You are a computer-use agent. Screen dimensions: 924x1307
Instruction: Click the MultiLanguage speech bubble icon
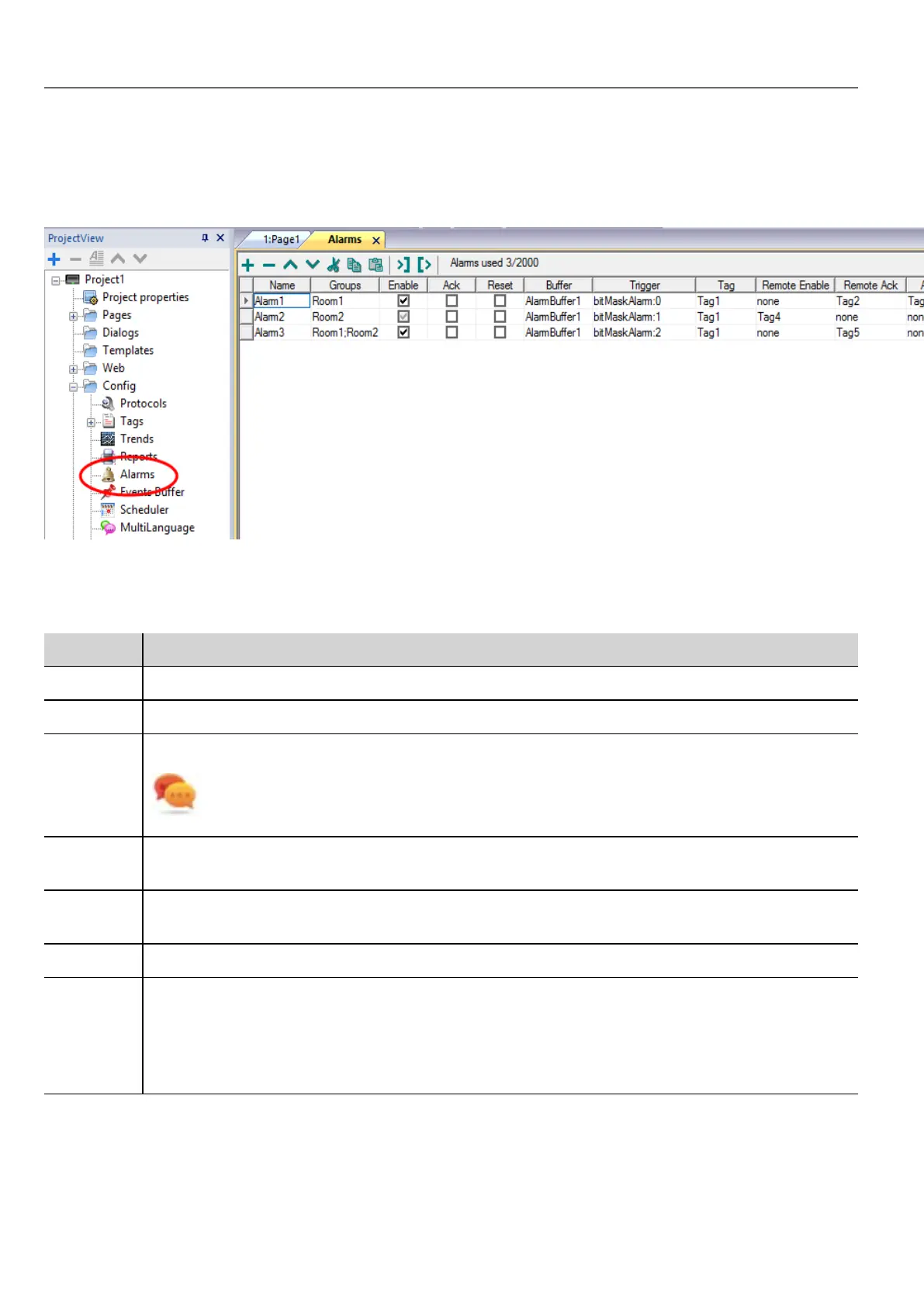pos(108,528)
